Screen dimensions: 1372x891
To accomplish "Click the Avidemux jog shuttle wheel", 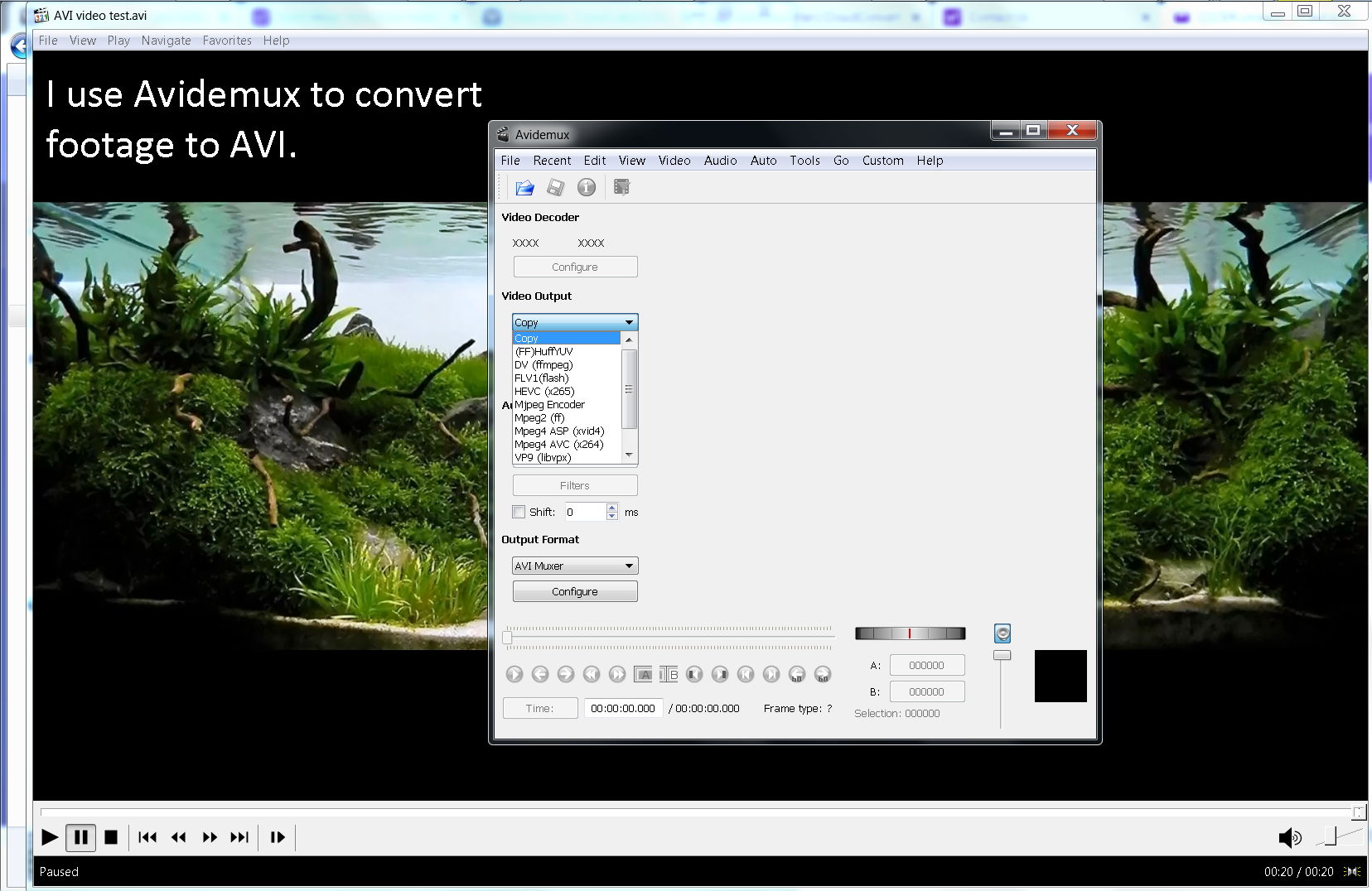I will [x=910, y=633].
